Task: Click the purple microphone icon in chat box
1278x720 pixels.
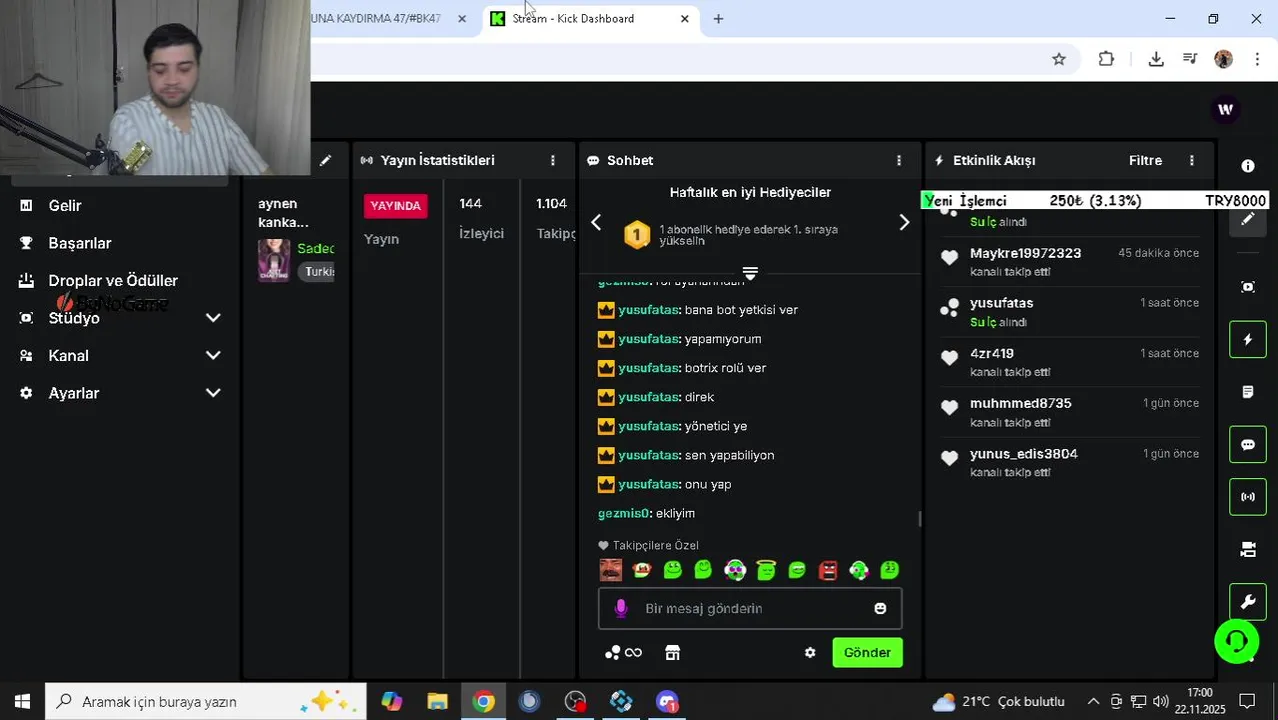Action: pos(621,608)
